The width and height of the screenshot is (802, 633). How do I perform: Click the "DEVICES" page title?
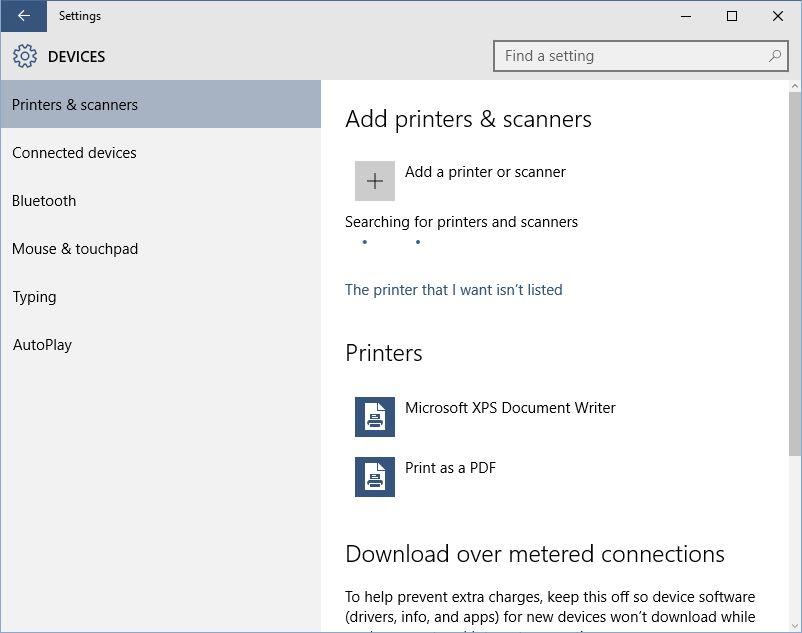pyautogui.click(x=77, y=56)
